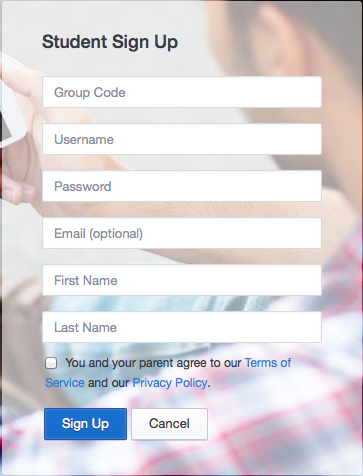
Task: Submit with the blue Sign Up button
Action: 85,424
